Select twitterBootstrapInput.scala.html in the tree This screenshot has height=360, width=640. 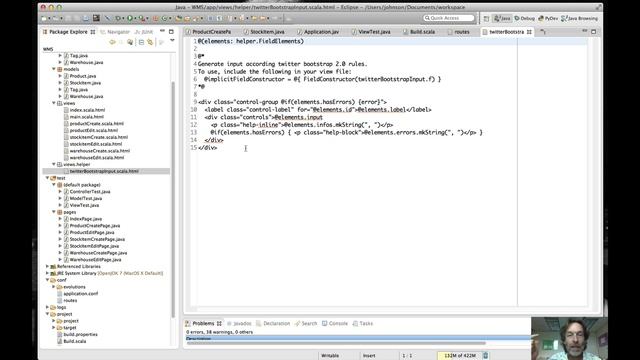pyautogui.click(x=104, y=171)
